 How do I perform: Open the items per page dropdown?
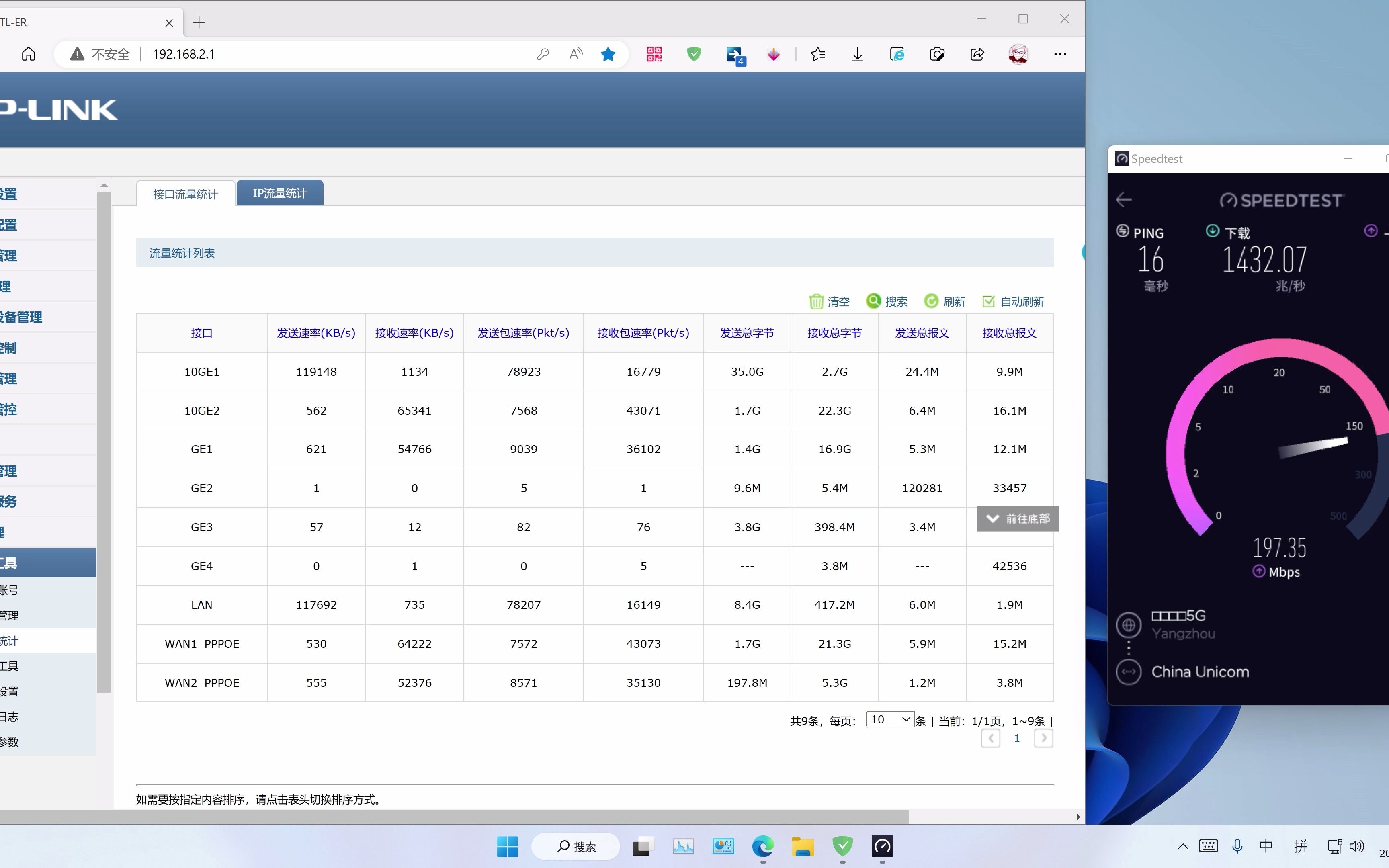click(890, 719)
